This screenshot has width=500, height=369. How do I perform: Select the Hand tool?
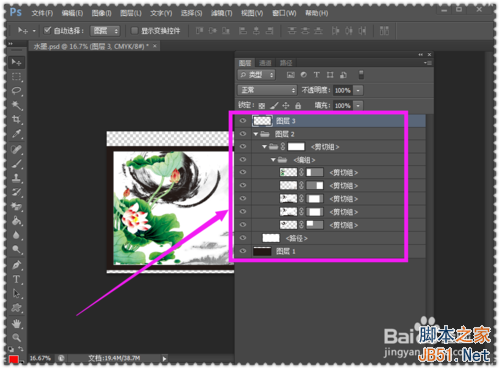(x=16, y=323)
